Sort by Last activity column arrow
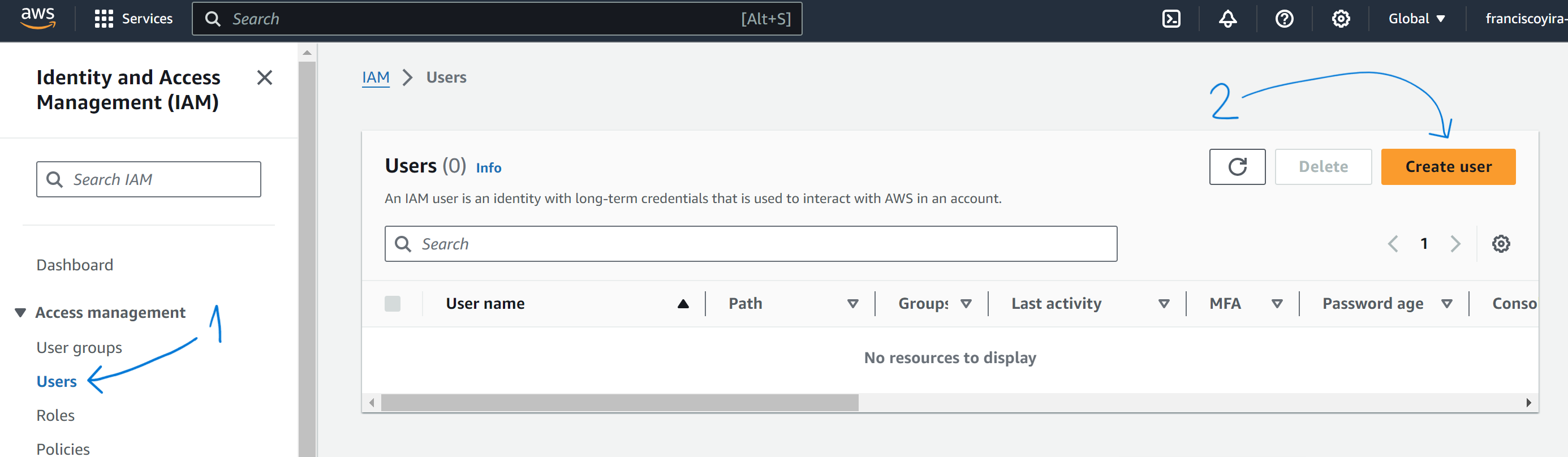The image size is (1568, 457). (x=1164, y=304)
